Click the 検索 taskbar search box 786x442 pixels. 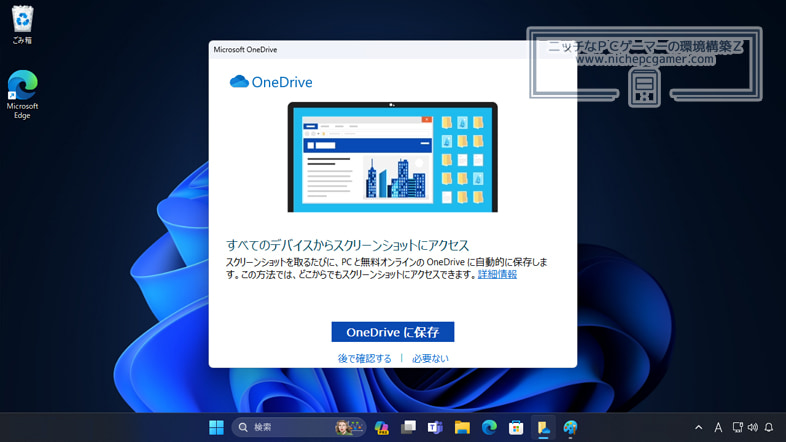point(299,427)
